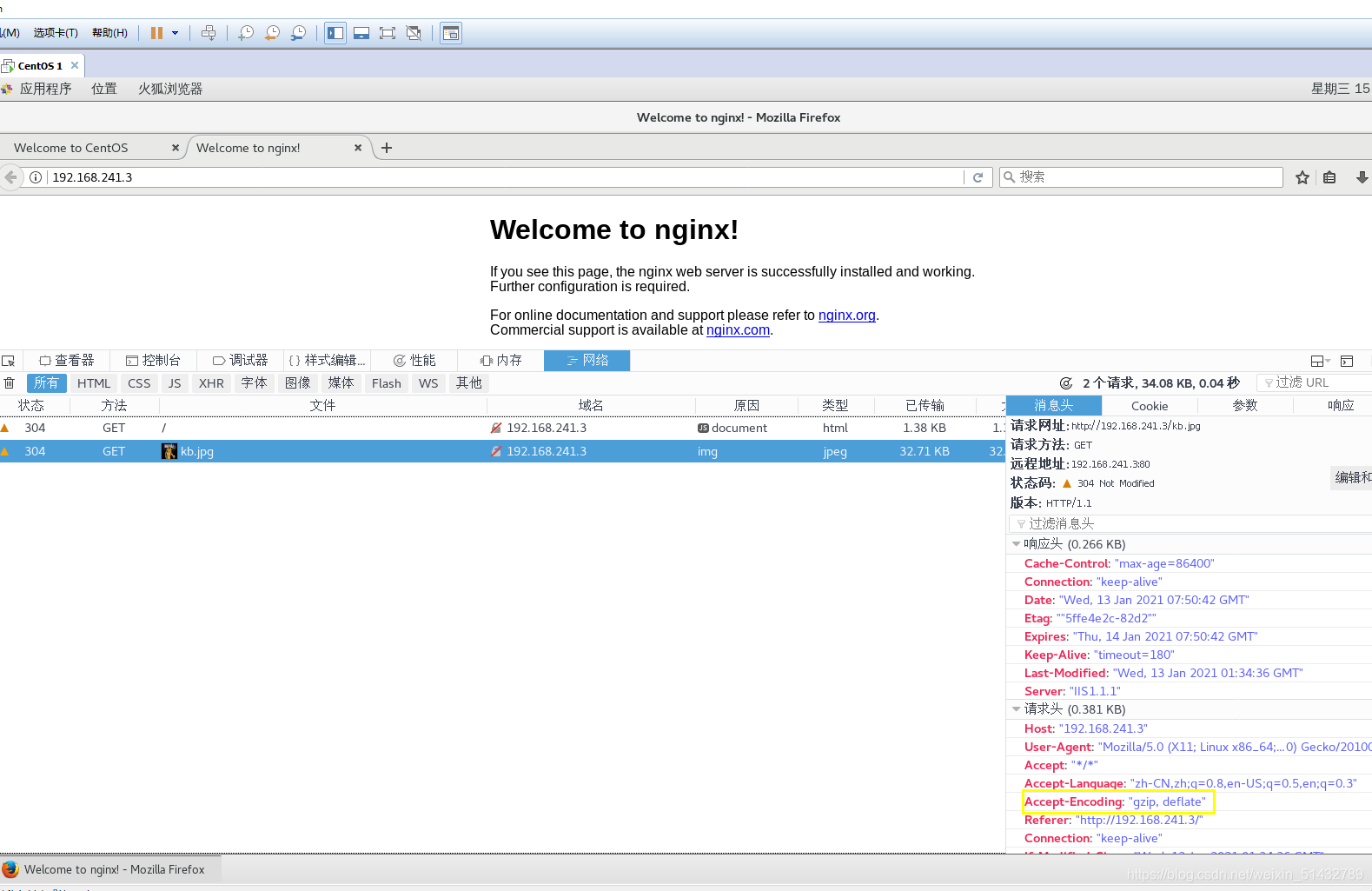Pause the virtual machine in VMware toolbar

pyautogui.click(x=156, y=33)
